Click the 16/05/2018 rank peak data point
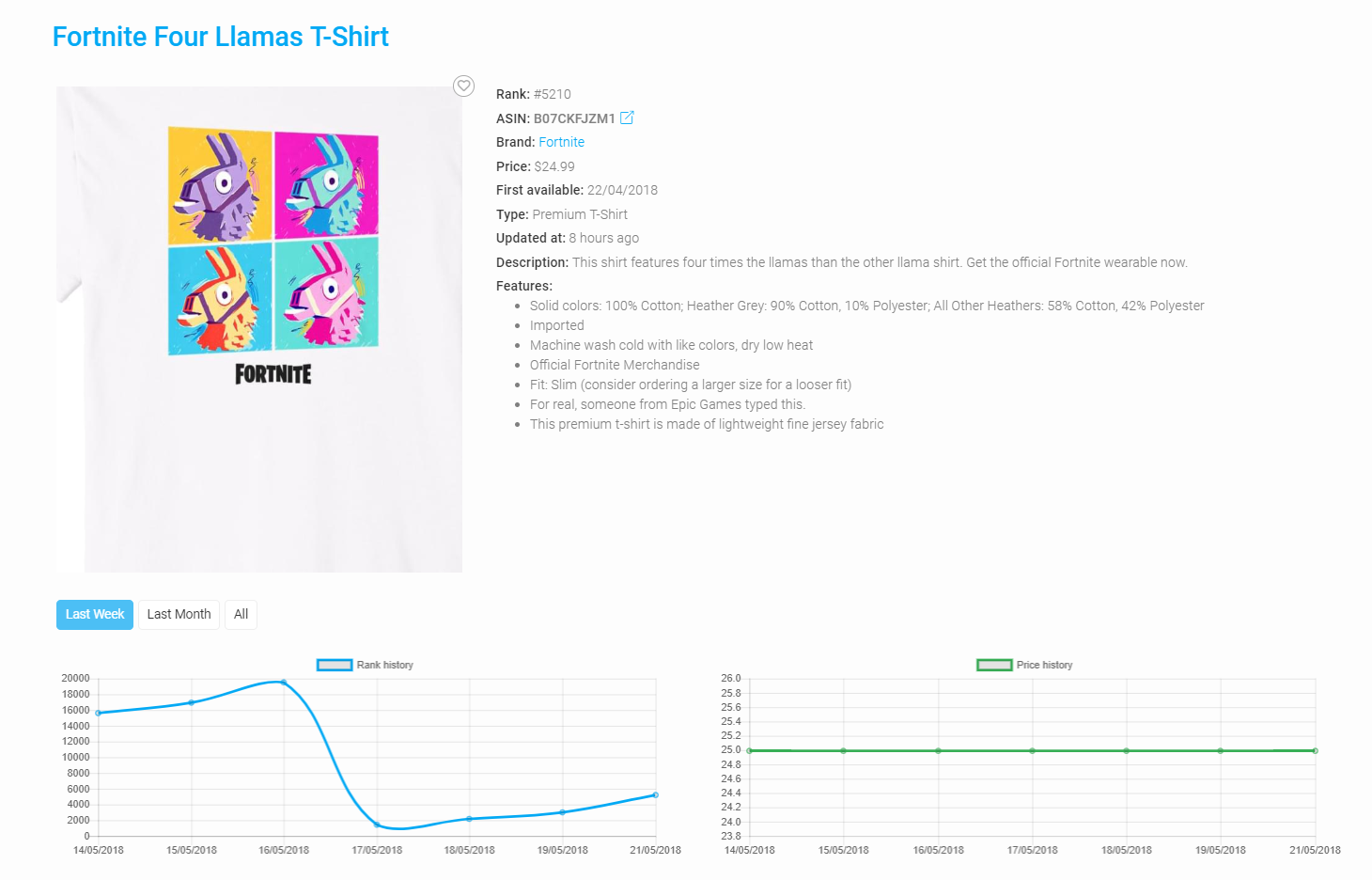 [284, 683]
